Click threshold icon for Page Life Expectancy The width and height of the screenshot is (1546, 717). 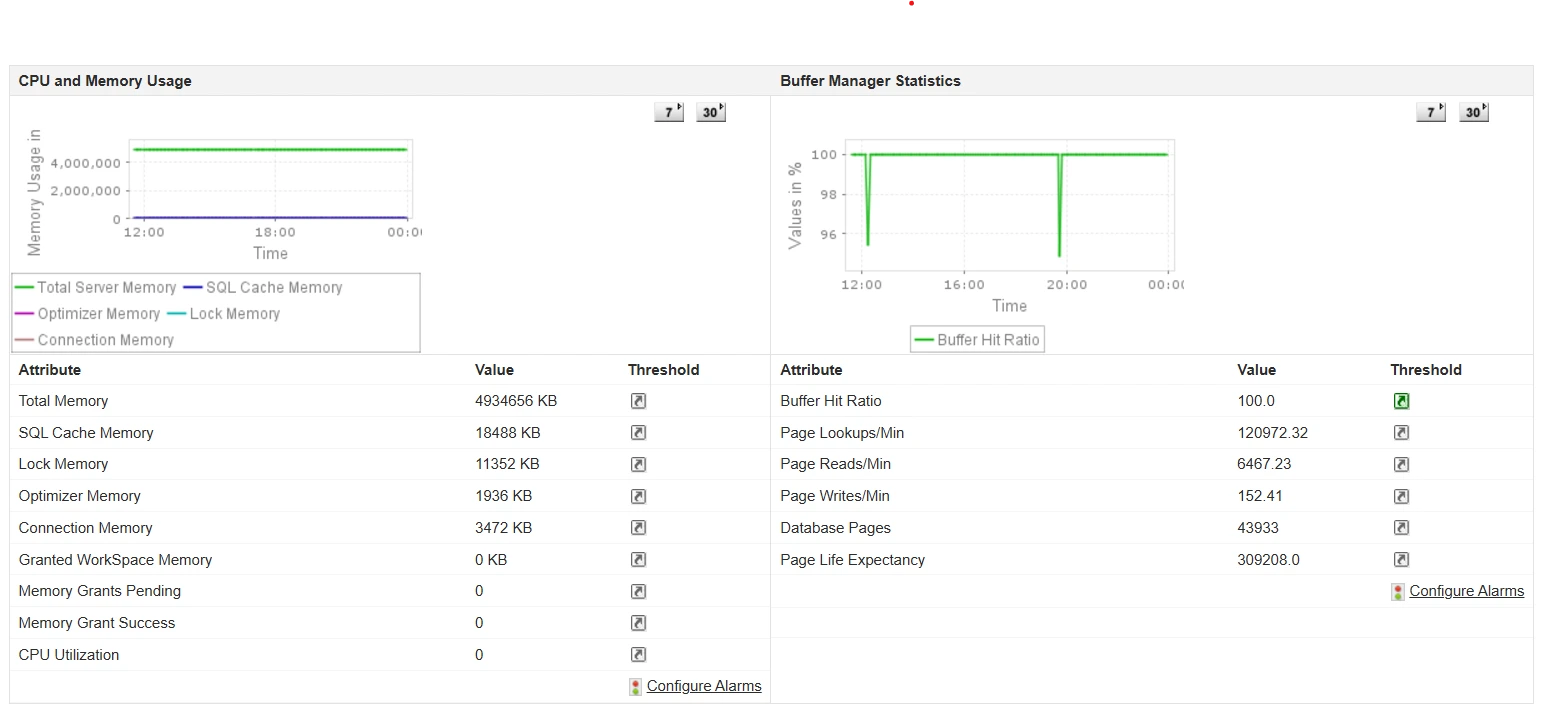[1401, 560]
